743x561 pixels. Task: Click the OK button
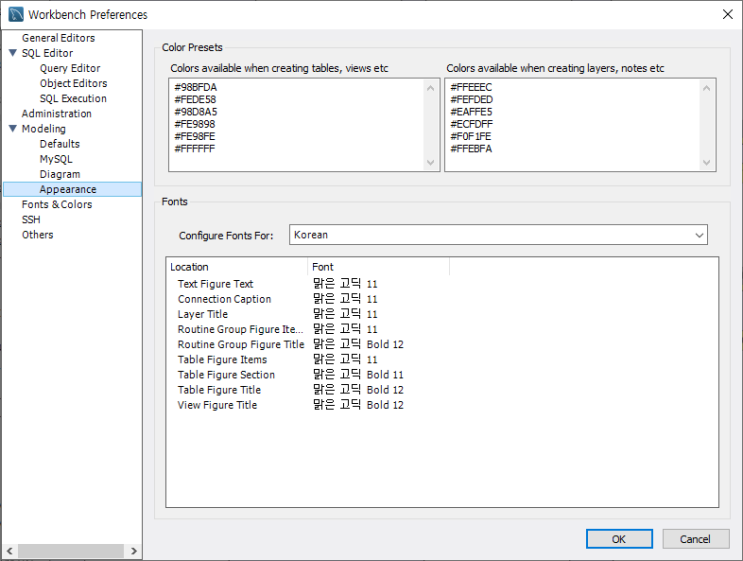click(618, 539)
